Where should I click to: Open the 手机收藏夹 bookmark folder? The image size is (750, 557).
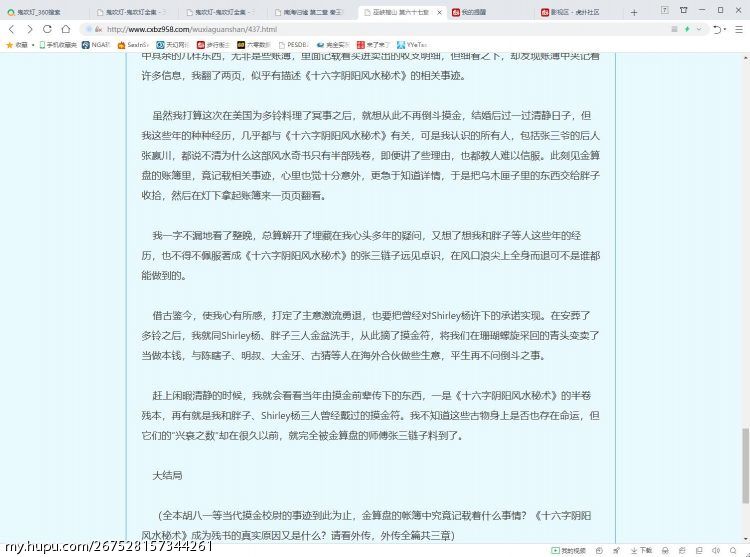click(x=58, y=45)
